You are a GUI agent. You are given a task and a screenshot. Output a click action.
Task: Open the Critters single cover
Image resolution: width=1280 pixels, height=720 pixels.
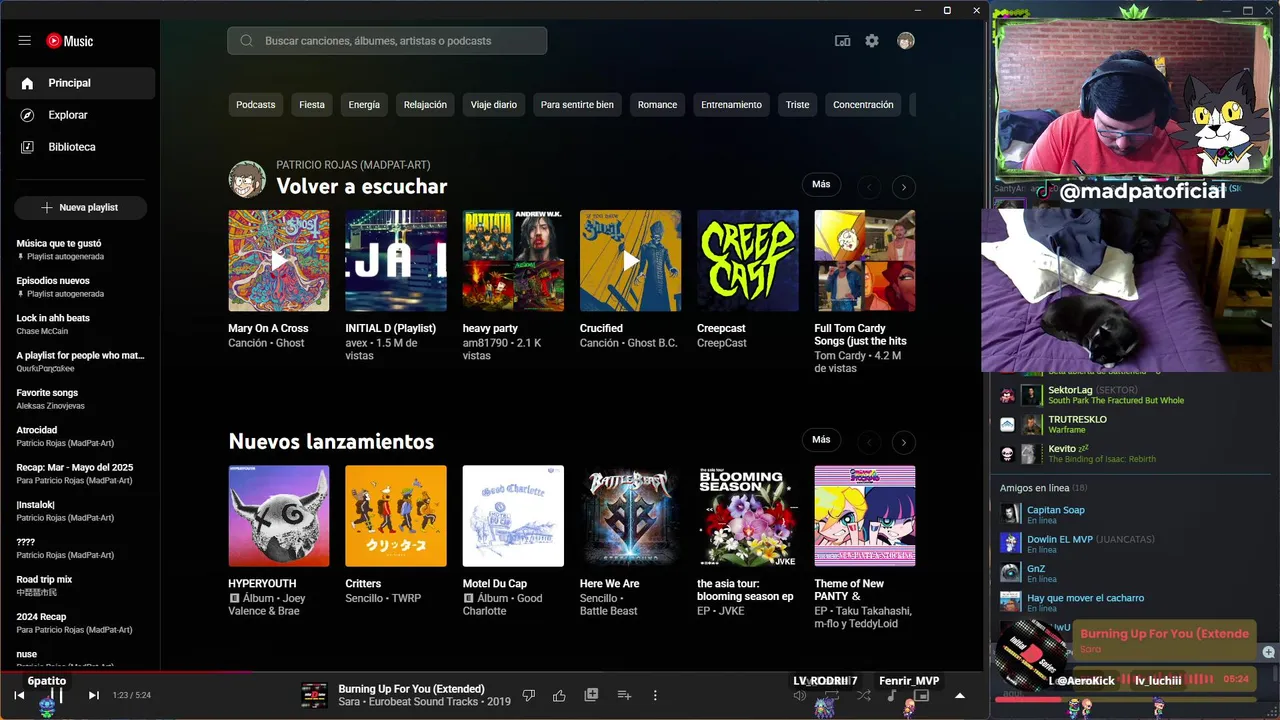pos(396,516)
